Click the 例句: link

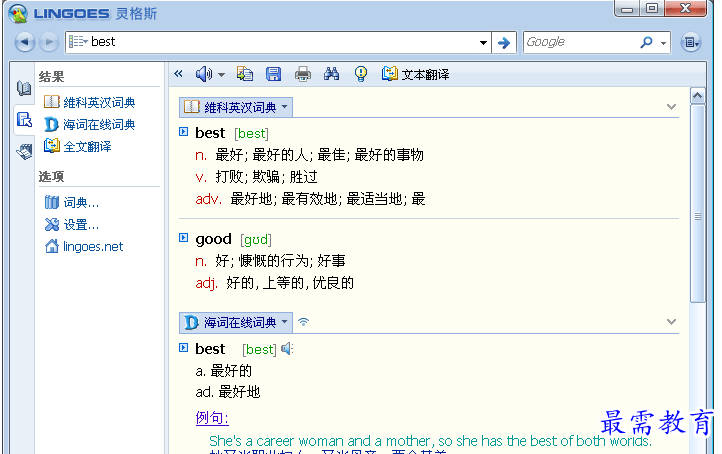(212, 418)
